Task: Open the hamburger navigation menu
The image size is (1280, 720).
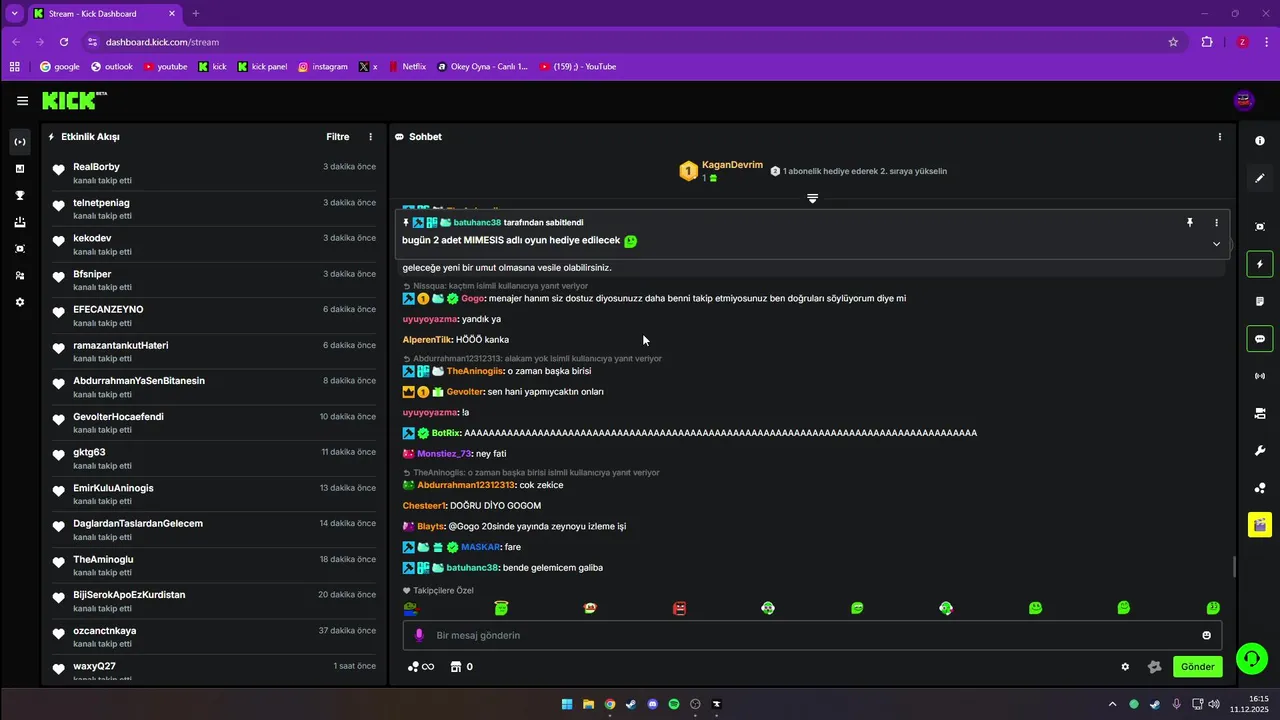Action: coord(22,101)
